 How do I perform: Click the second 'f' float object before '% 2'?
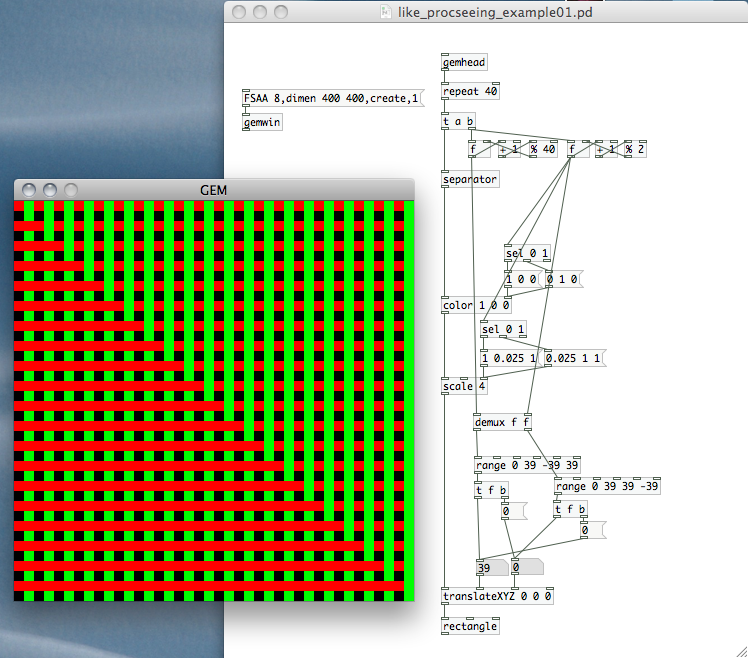pyautogui.click(x=578, y=149)
